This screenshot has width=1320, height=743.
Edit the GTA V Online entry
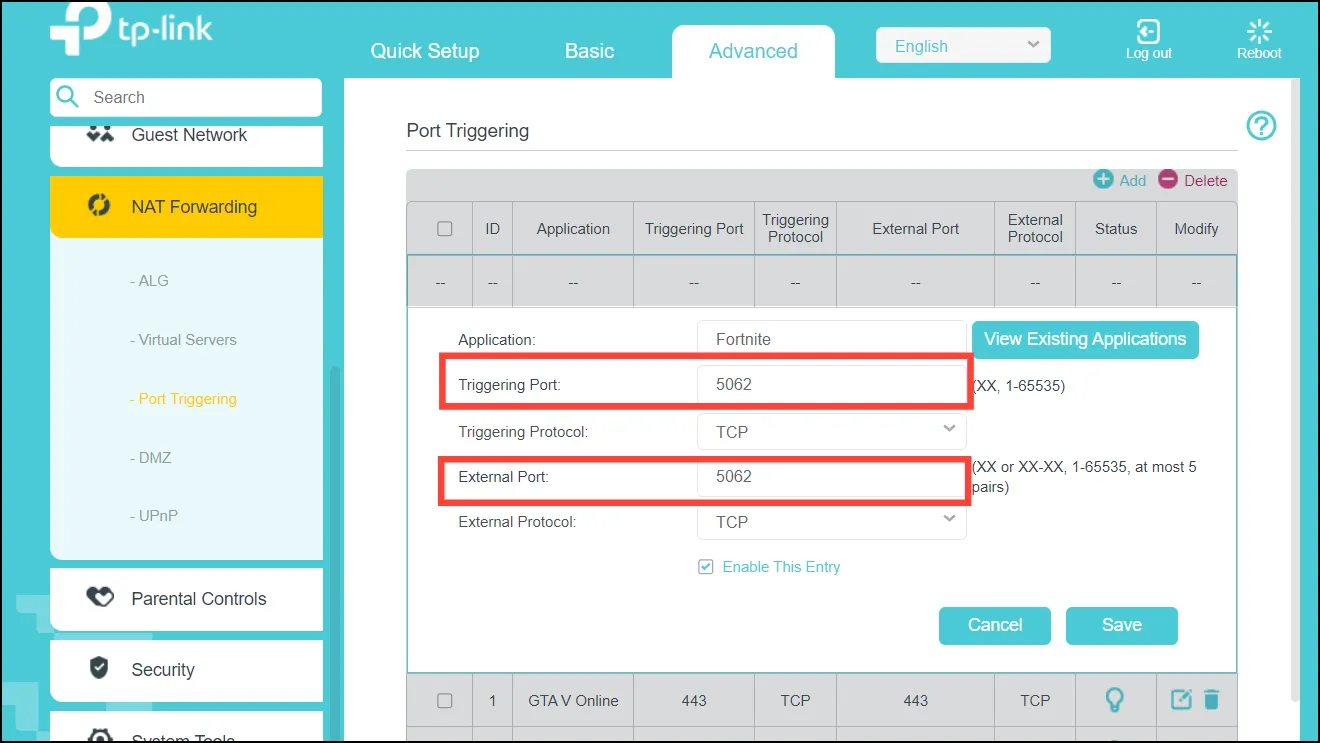click(x=1181, y=699)
